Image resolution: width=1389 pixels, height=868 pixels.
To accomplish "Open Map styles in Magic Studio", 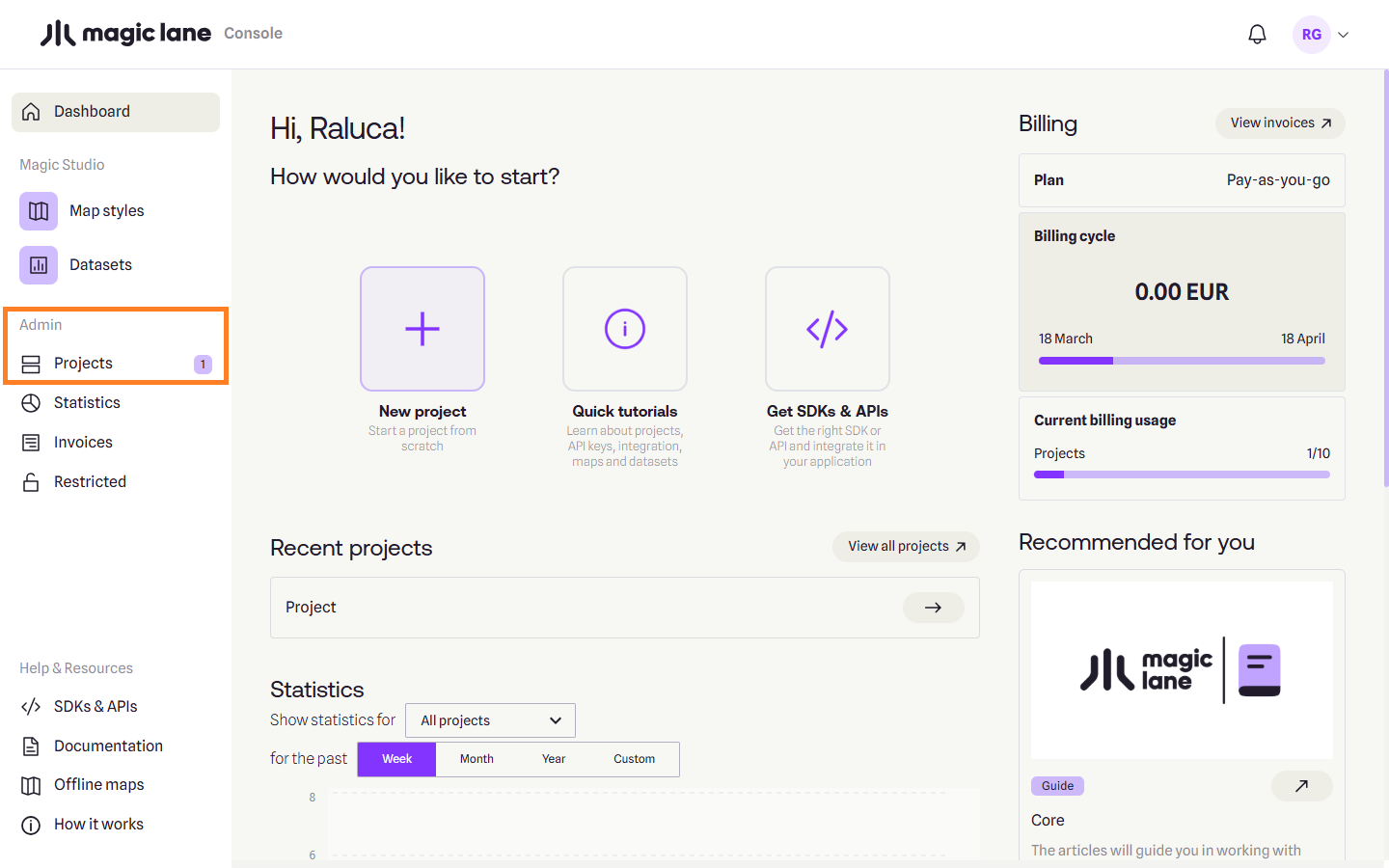I will [x=106, y=211].
